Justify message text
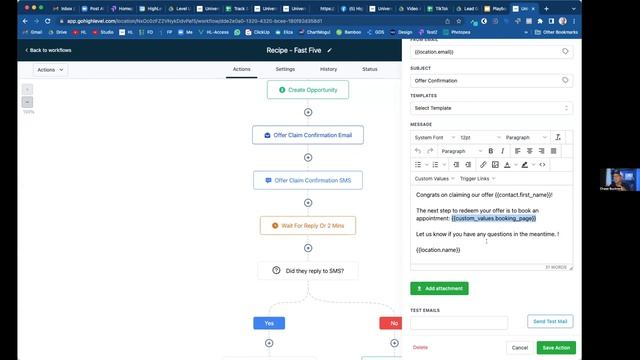The image size is (640, 360). click(553, 151)
